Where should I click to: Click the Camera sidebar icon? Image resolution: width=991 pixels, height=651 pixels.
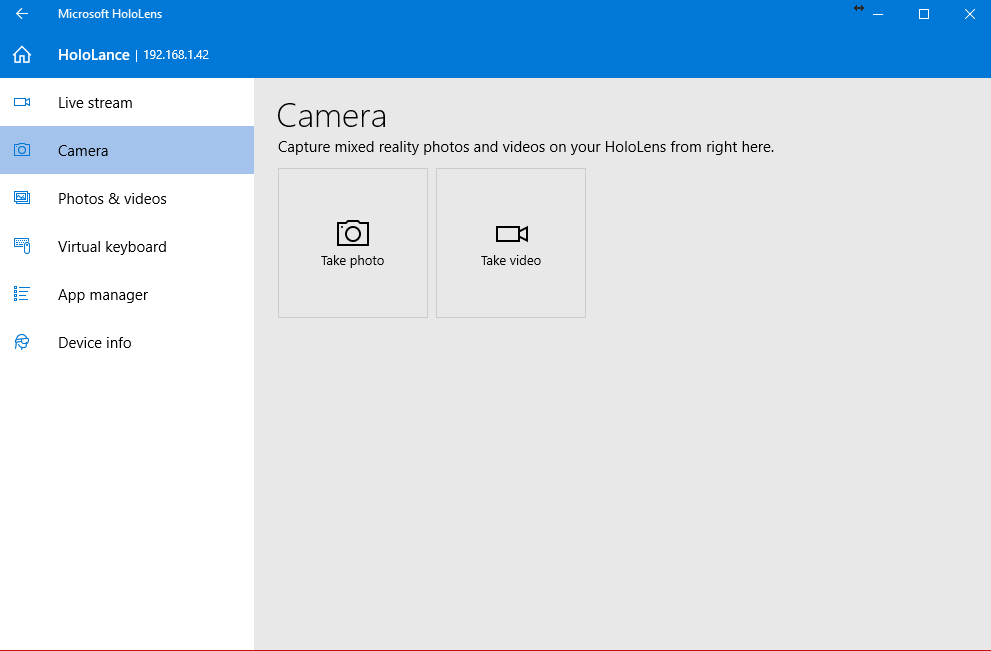click(22, 150)
